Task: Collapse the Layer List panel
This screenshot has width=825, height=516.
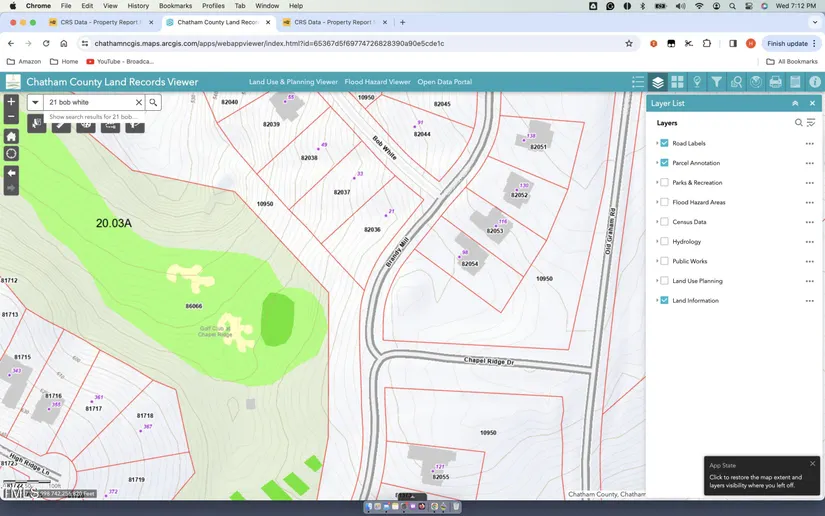Action: [795, 103]
